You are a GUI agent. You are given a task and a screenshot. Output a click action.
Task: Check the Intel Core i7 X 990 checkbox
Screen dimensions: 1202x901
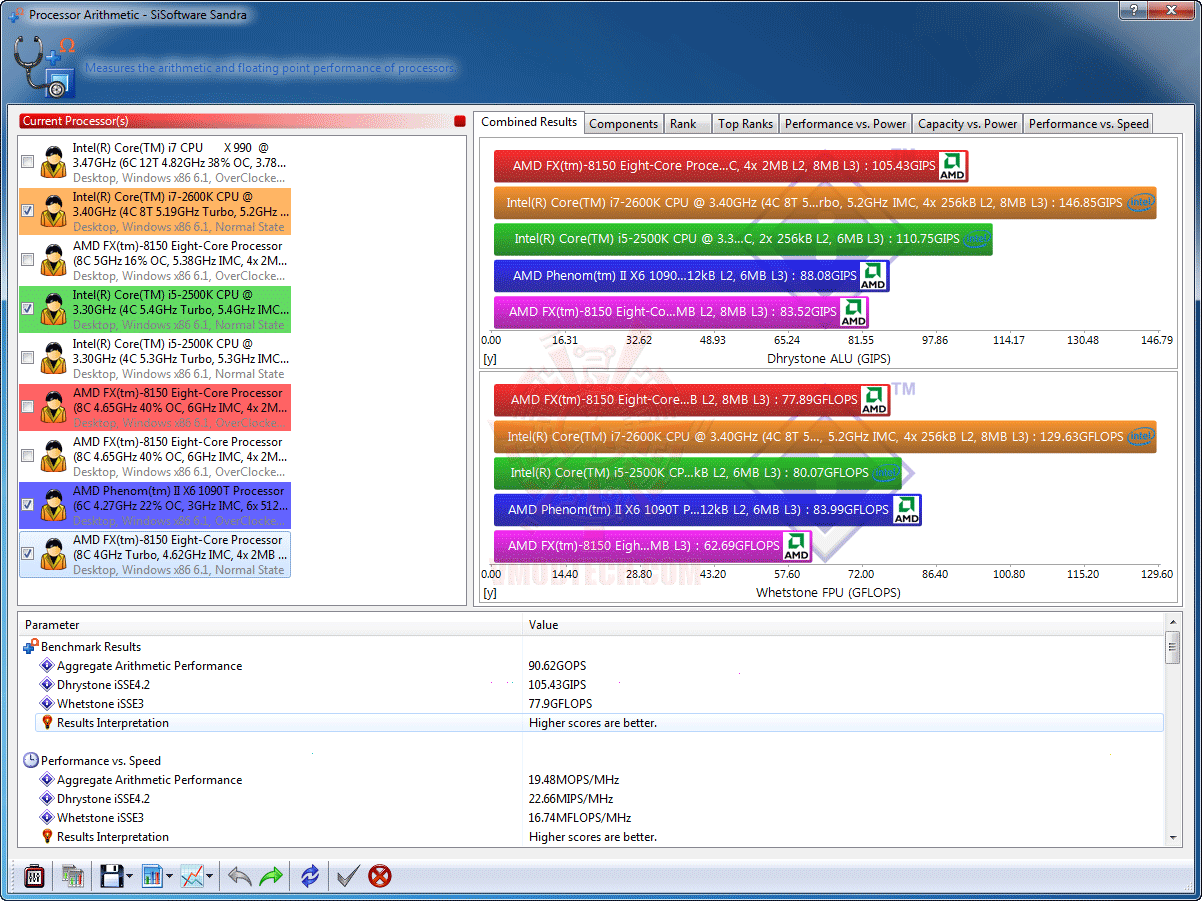pos(28,162)
